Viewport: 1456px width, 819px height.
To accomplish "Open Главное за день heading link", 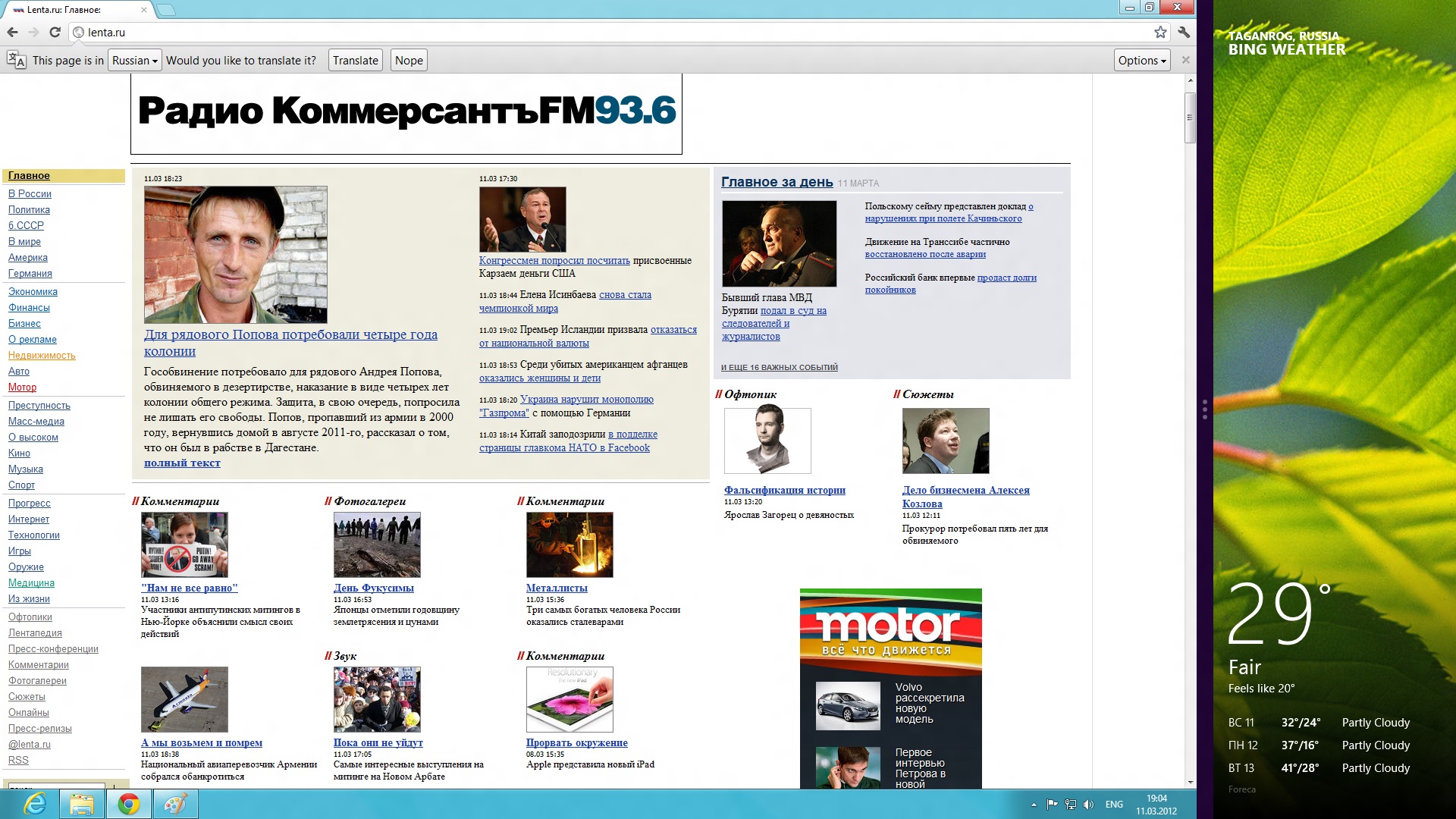I will point(777,182).
